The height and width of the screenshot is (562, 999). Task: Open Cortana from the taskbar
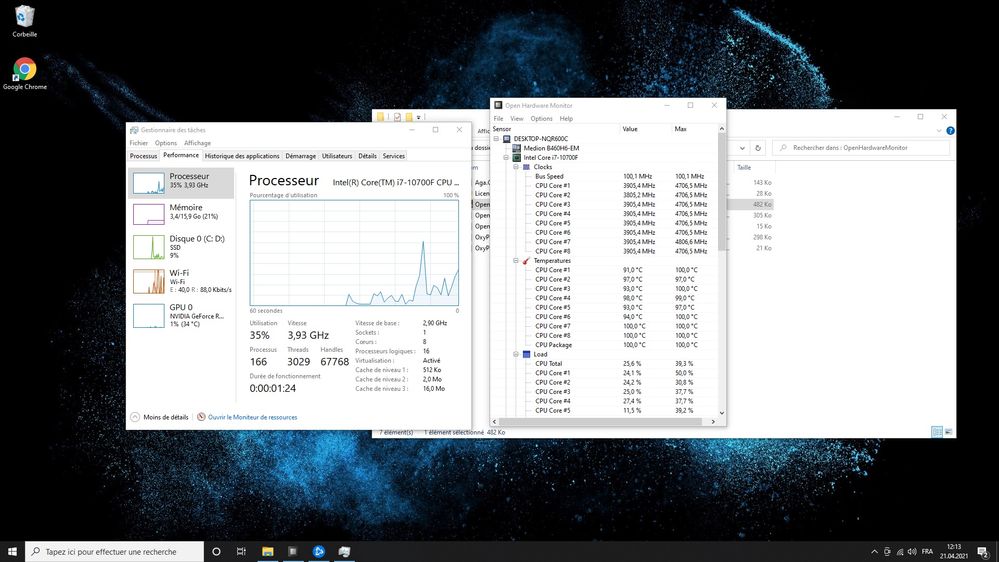point(216,551)
